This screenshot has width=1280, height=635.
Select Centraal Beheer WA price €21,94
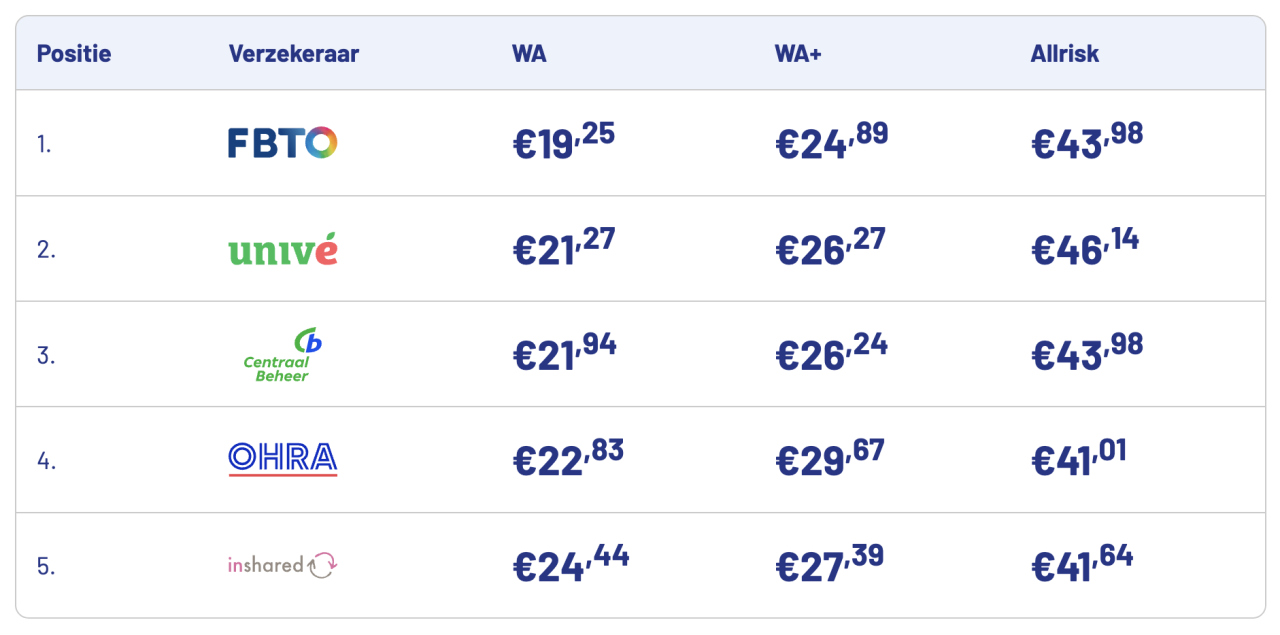pos(564,354)
